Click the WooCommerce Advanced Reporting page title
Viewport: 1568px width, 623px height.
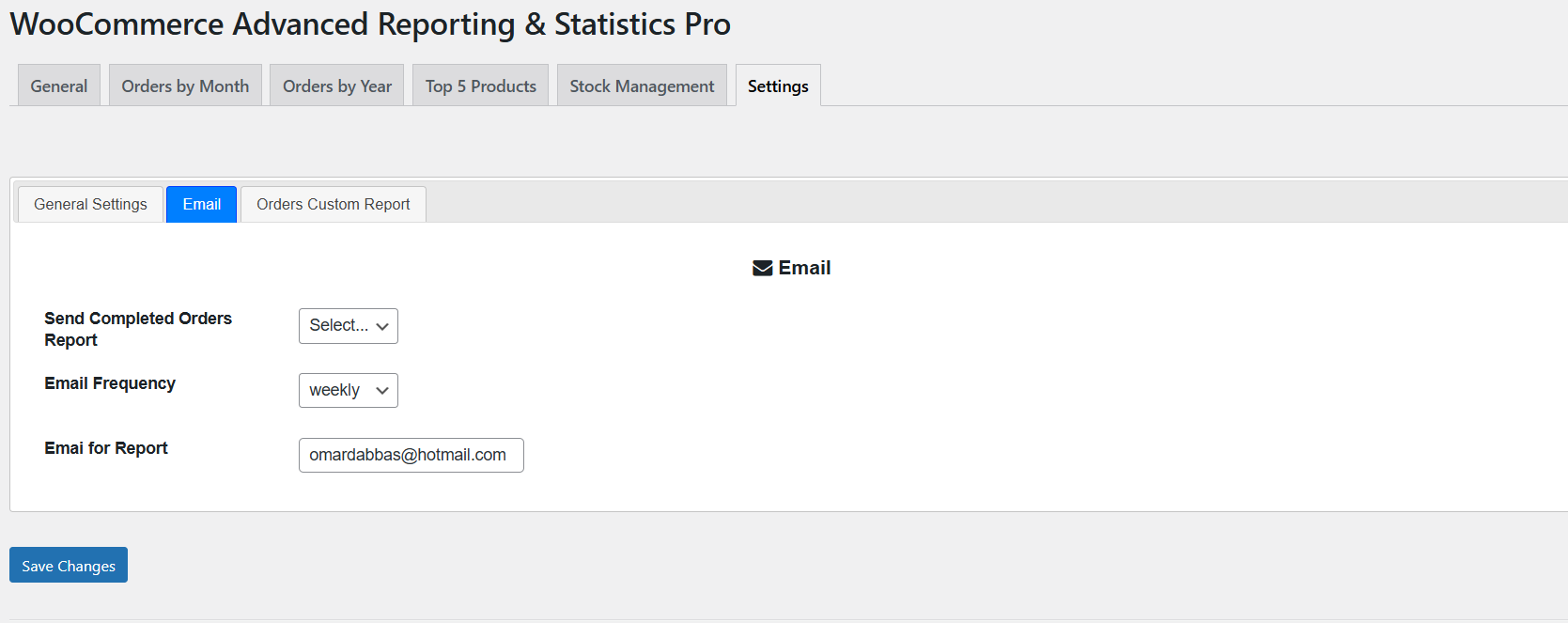coord(370,23)
